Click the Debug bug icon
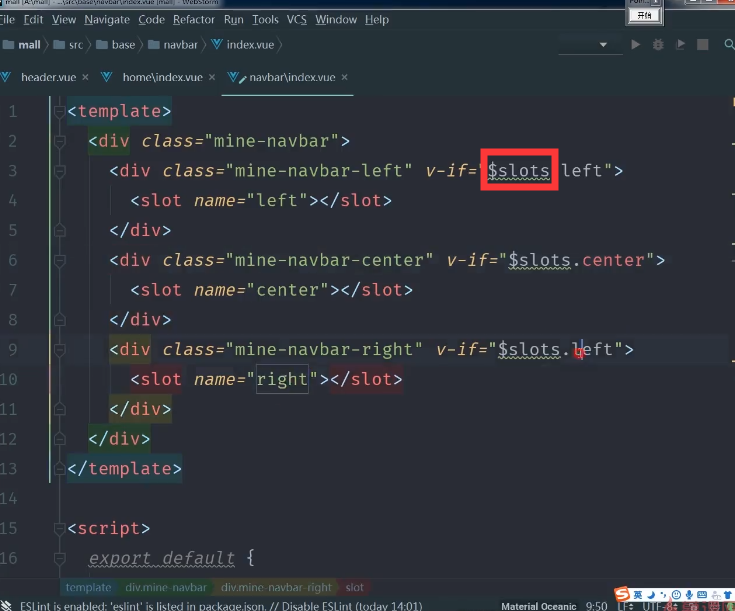735x611 pixels. pos(658,45)
